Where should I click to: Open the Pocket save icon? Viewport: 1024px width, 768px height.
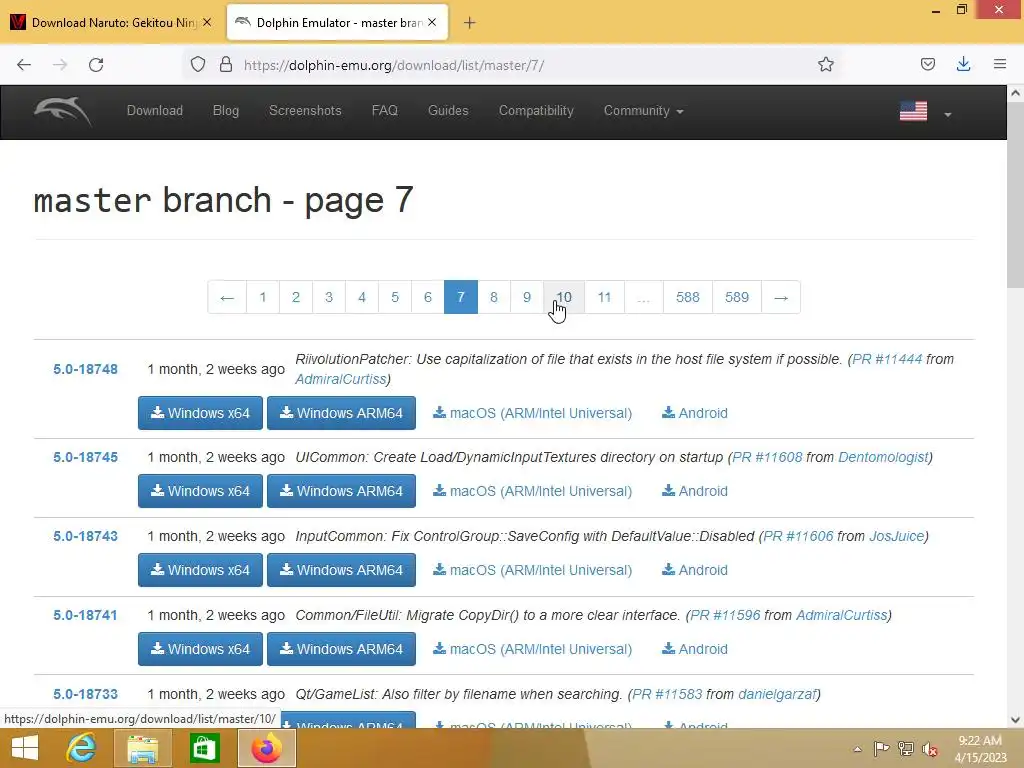927,64
